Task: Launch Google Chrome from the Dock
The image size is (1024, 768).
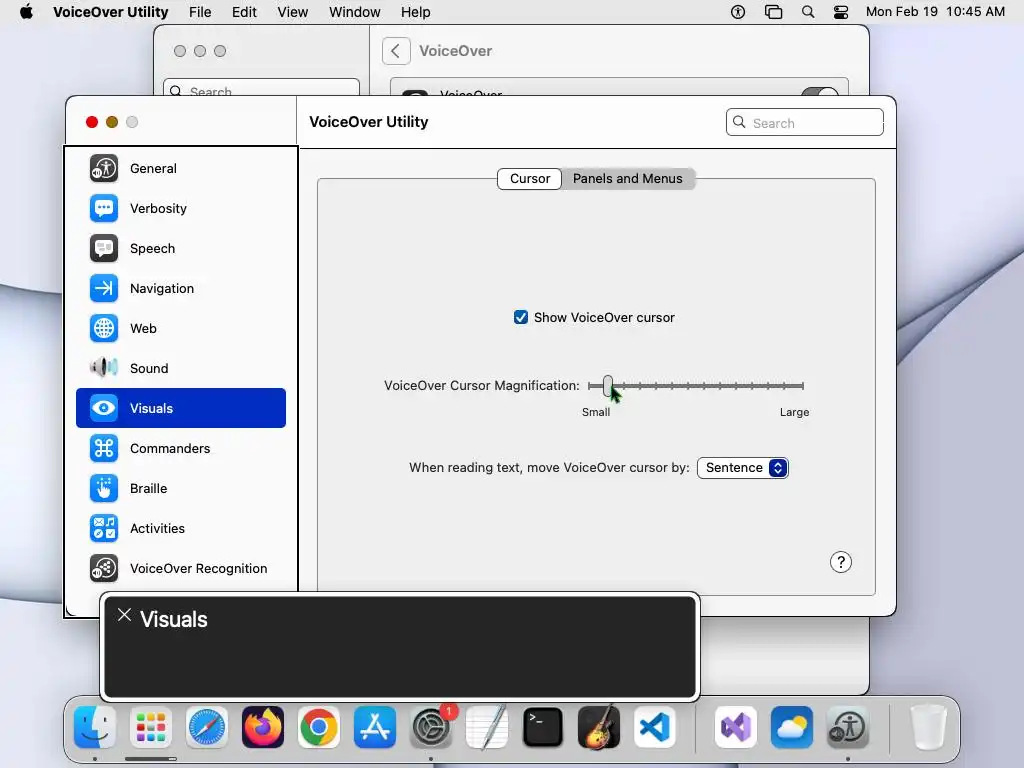Action: (x=319, y=727)
